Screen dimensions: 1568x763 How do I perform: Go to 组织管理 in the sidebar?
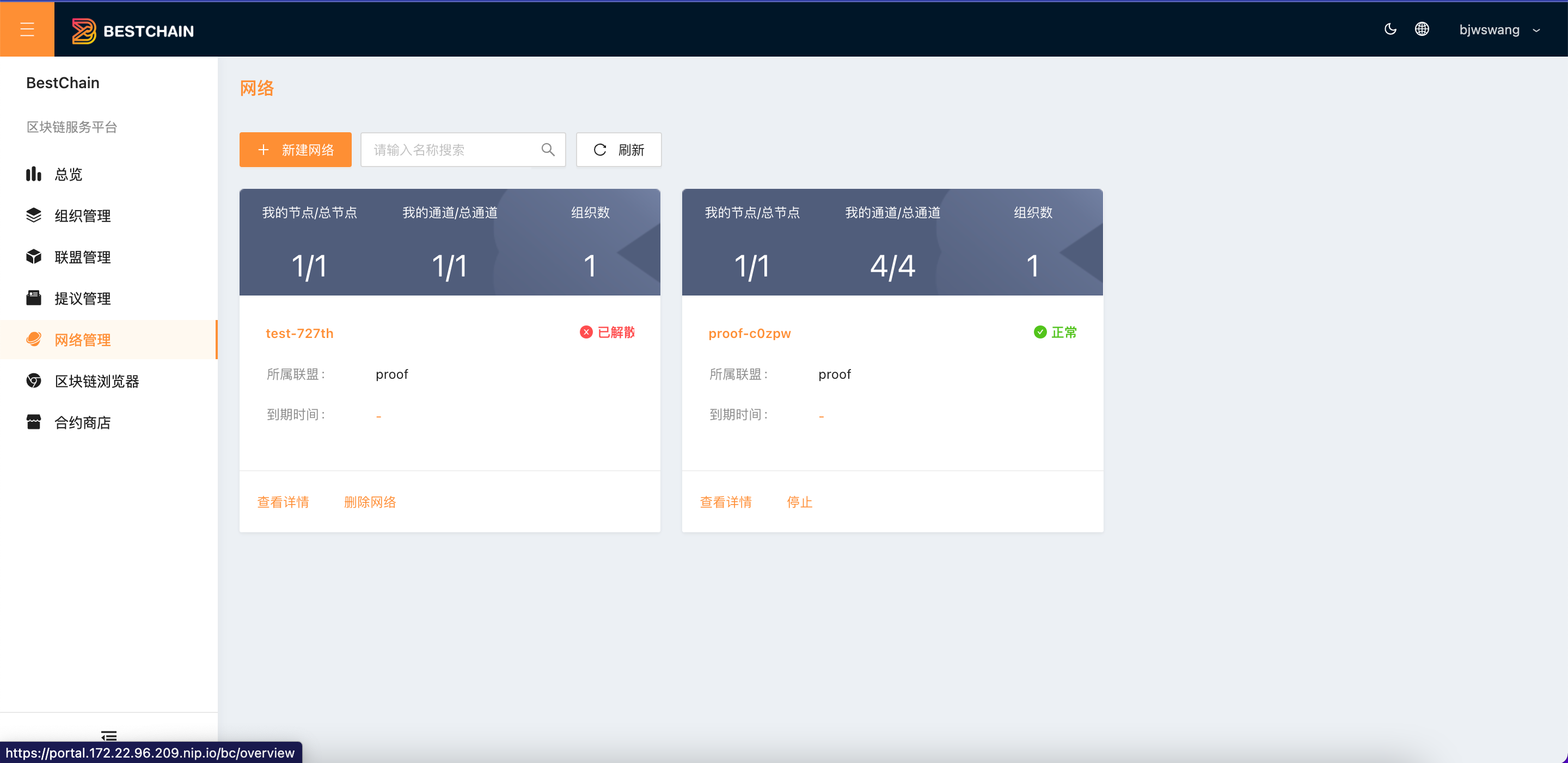[x=109, y=216]
